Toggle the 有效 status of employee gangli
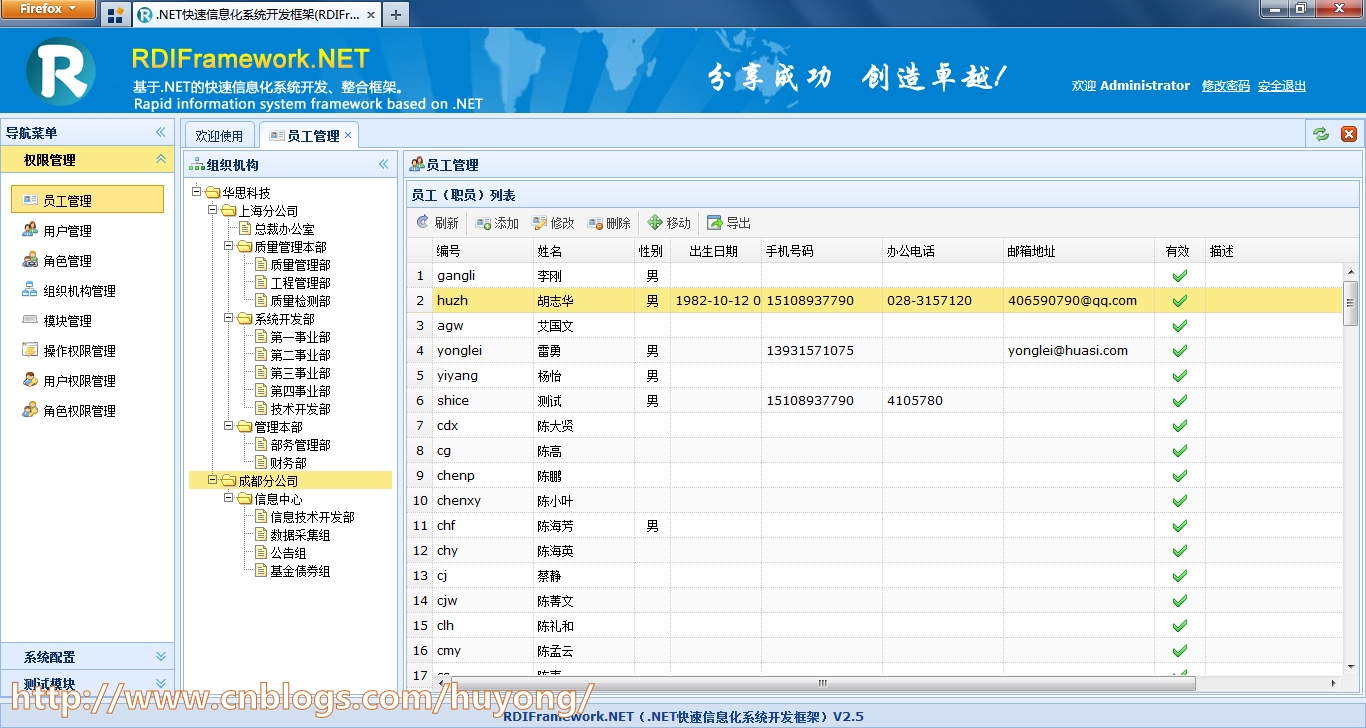This screenshot has width=1366, height=728. click(1178, 275)
